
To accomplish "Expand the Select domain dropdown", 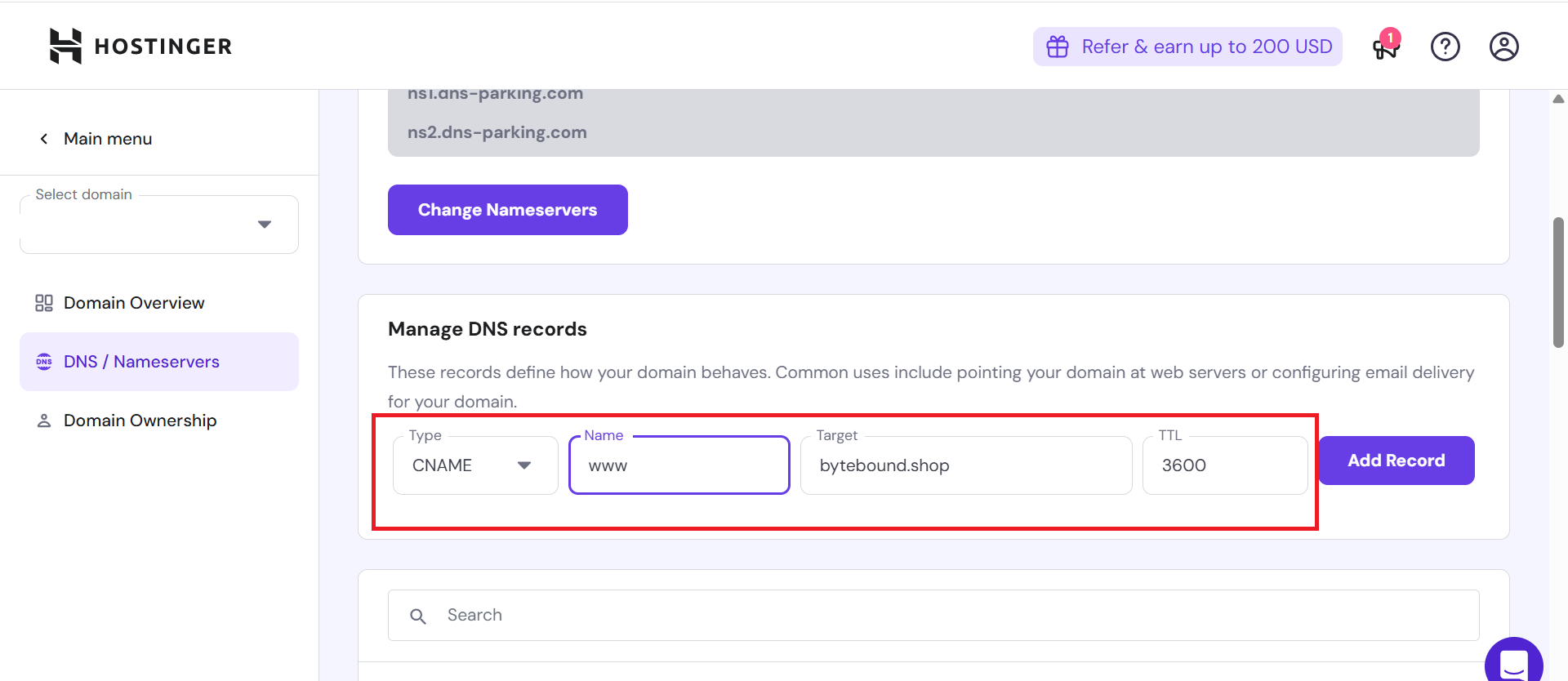I will coord(159,225).
